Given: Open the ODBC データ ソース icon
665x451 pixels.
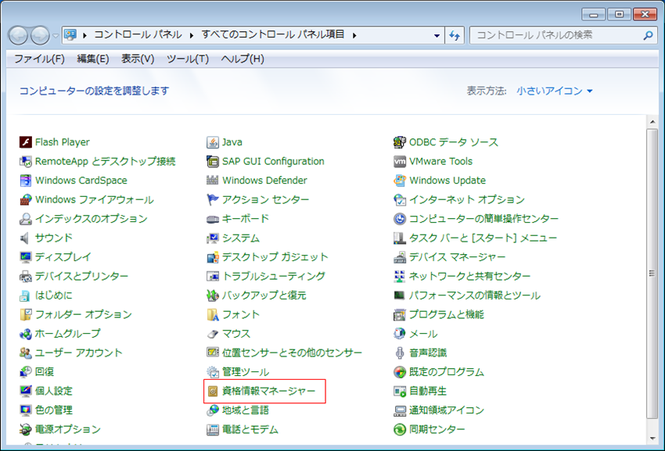Looking at the screenshot, I should (x=400, y=142).
